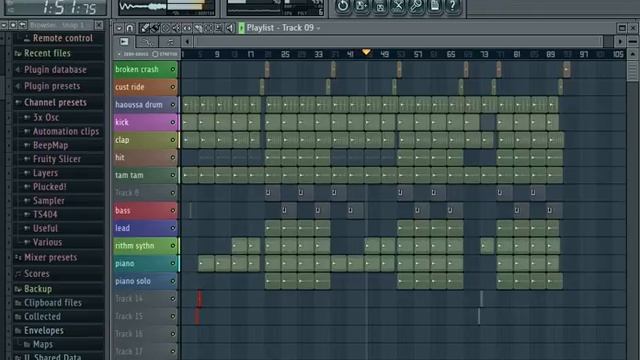Mute the haoussa drum track
Image resolution: width=640 pixels, height=360 pixels.
[173, 105]
